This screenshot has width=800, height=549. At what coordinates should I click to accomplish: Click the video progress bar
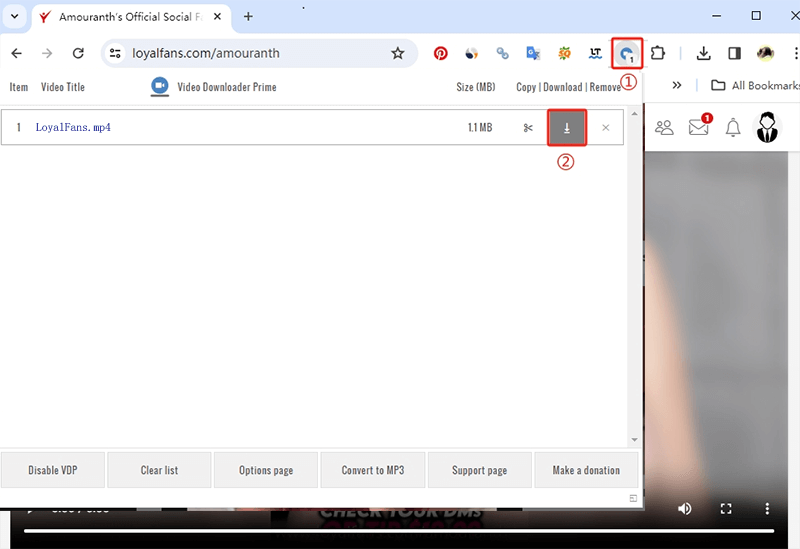pos(399,531)
